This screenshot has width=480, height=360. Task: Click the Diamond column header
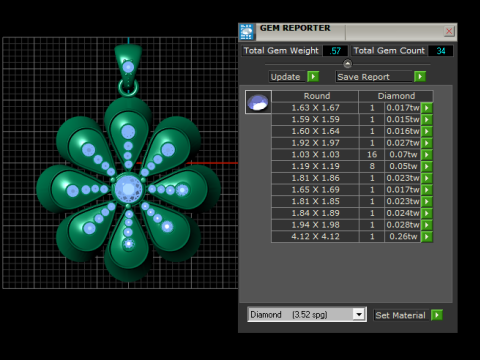coord(396,96)
